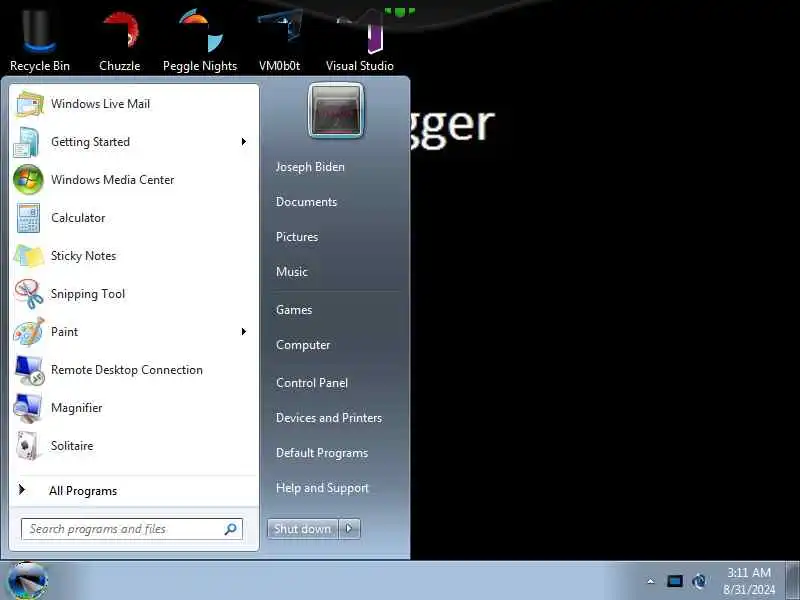Screen dimensions: 800x600
Task: Click the user account picture
Action: click(336, 111)
